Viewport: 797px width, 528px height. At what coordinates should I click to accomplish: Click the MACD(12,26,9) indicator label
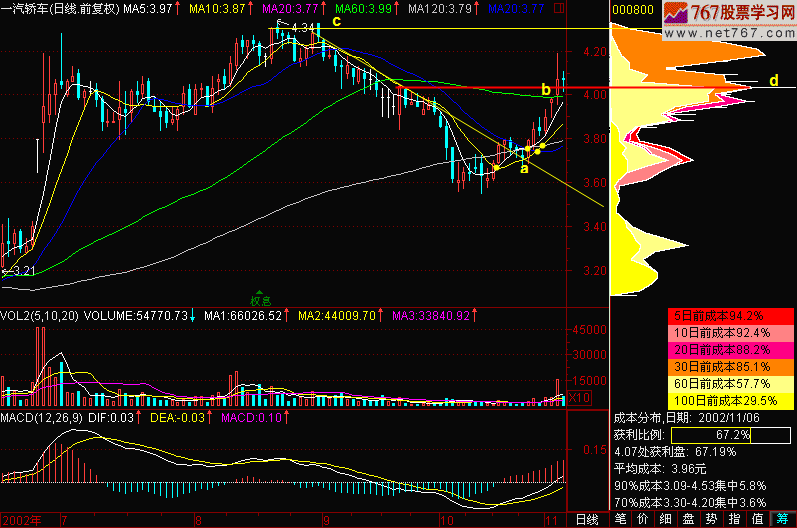point(42,416)
